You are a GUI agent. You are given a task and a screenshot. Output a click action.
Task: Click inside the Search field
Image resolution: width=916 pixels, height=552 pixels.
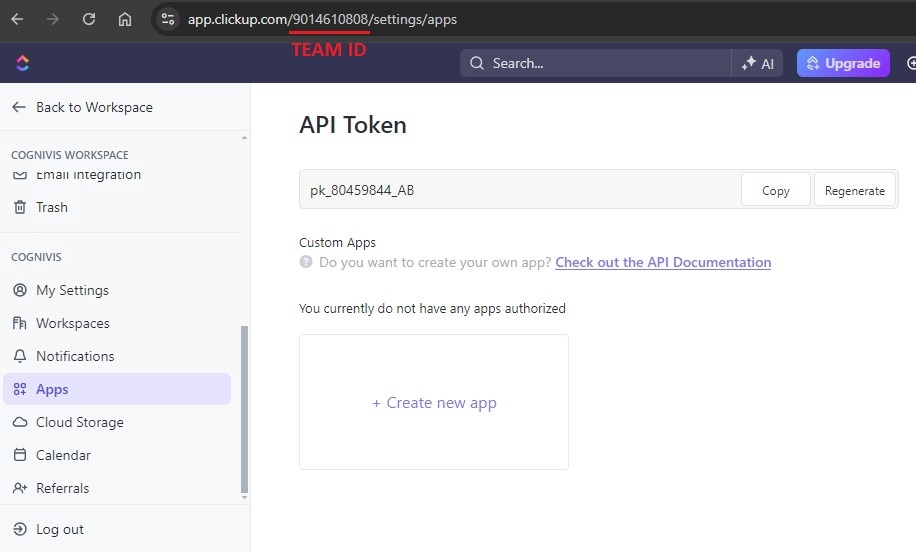point(600,63)
